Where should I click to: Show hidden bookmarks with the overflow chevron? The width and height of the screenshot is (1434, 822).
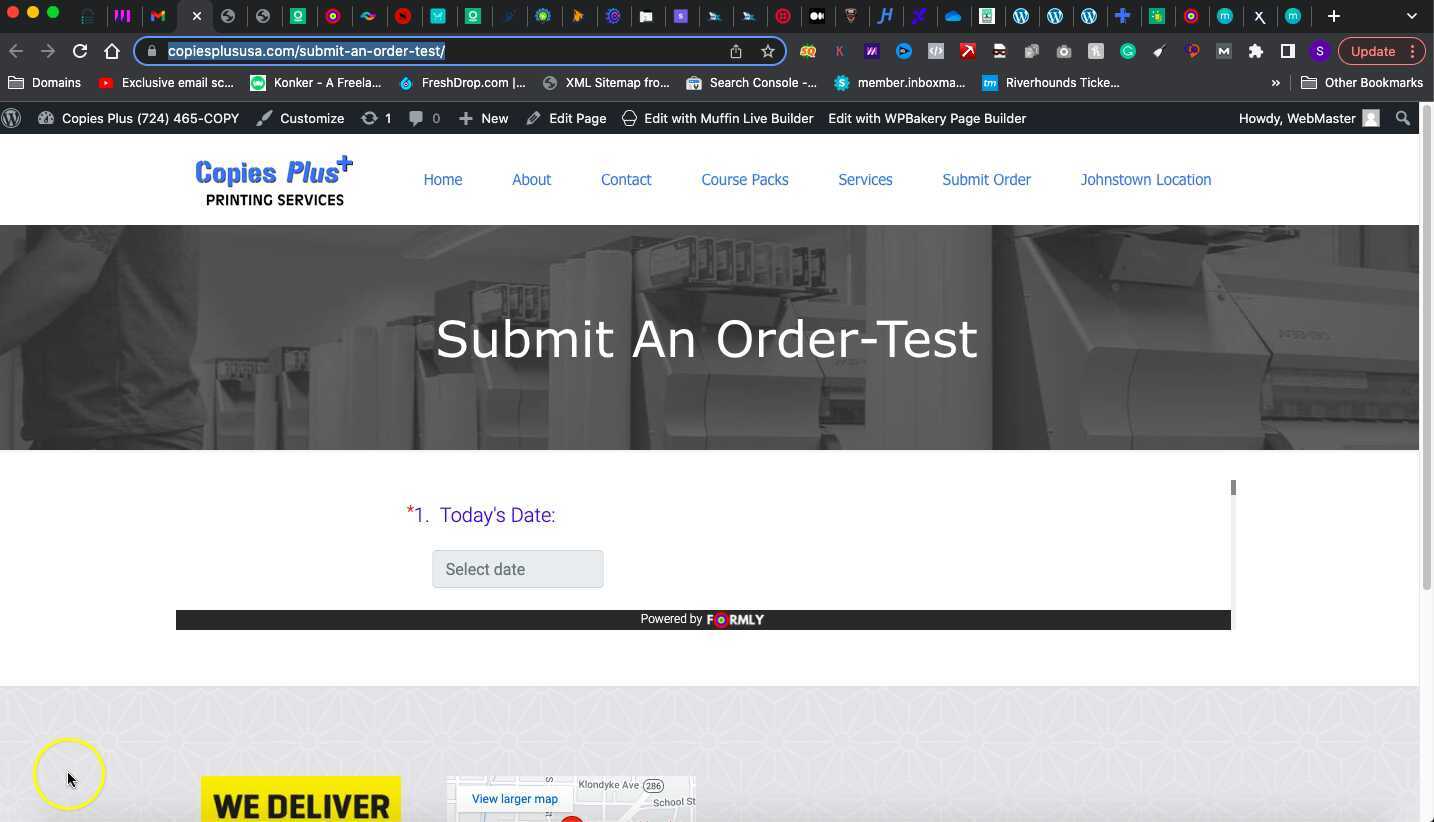pyautogui.click(x=1276, y=83)
